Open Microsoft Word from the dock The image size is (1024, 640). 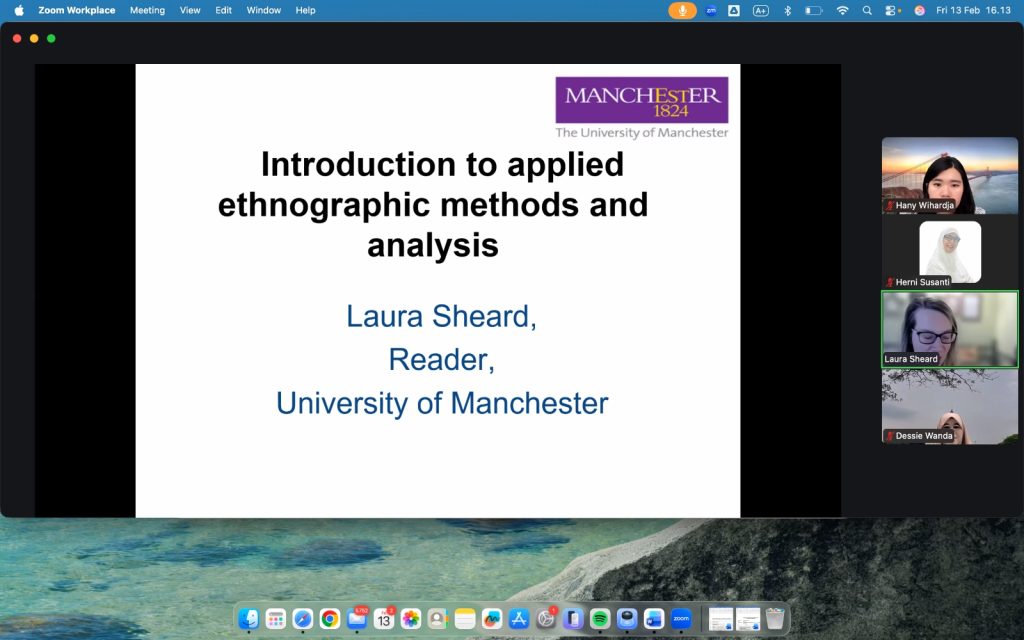coord(654,619)
